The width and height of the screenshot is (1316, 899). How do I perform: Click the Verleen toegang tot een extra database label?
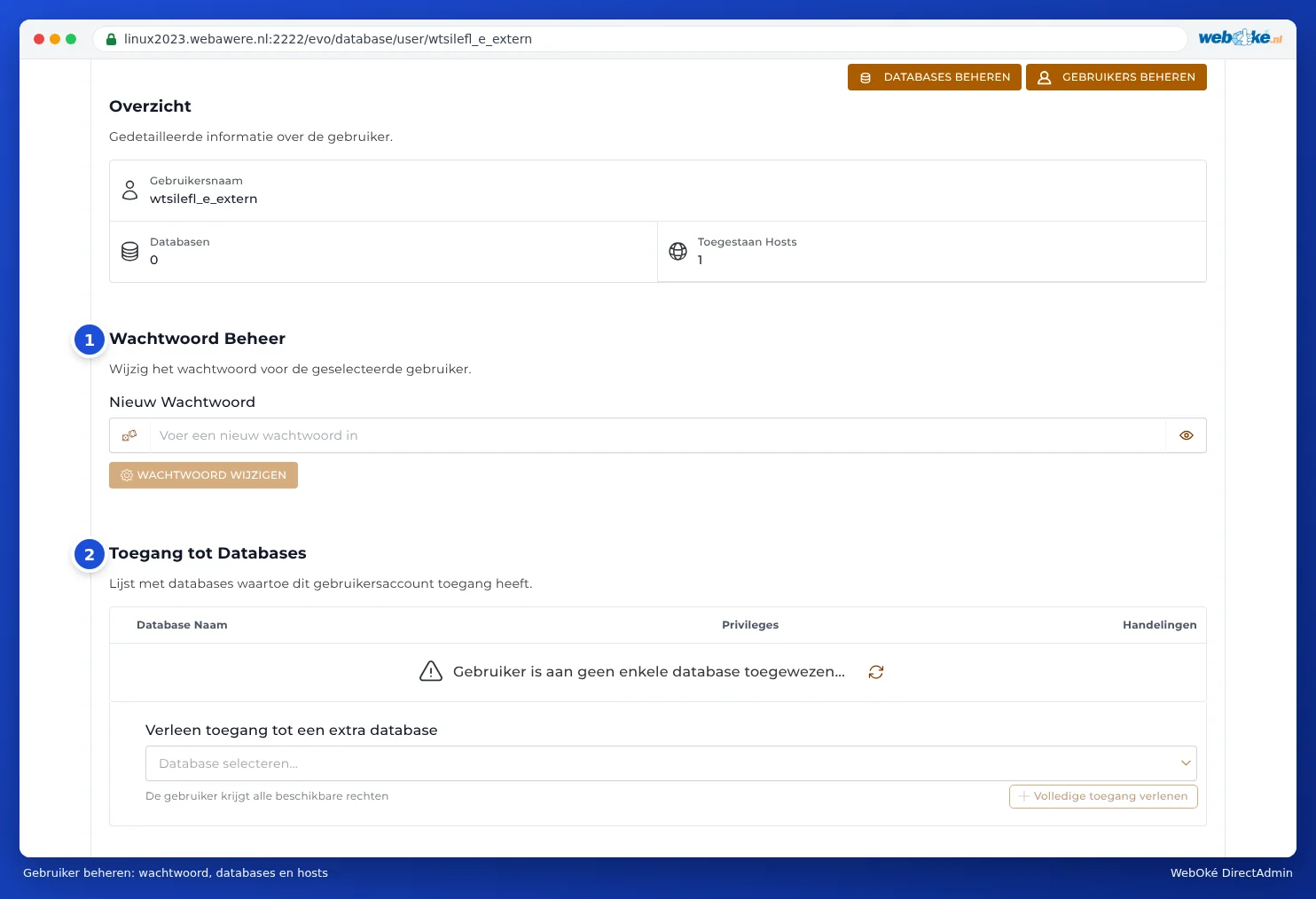tap(292, 731)
